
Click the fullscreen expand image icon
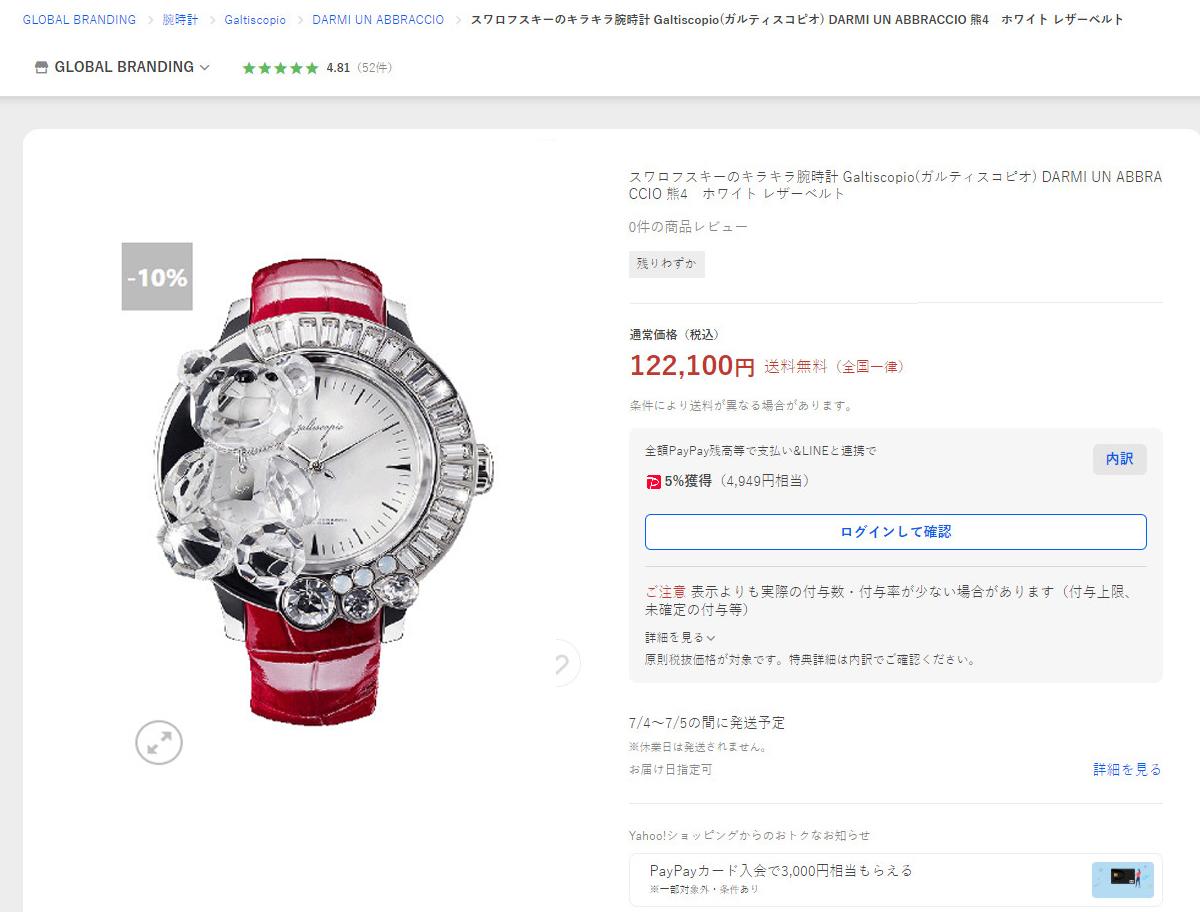[x=159, y=742]
